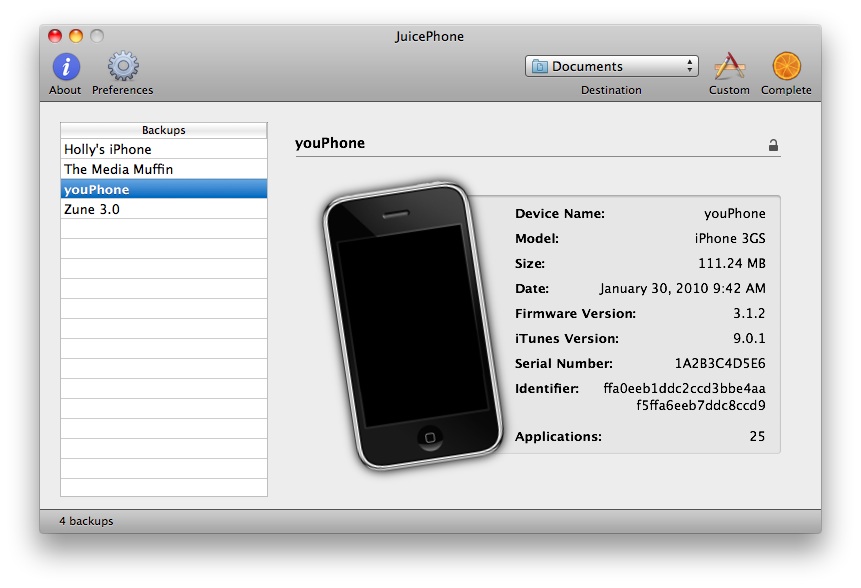
Task: Click the Firmware Version label
Action: (x=575, y=313)
